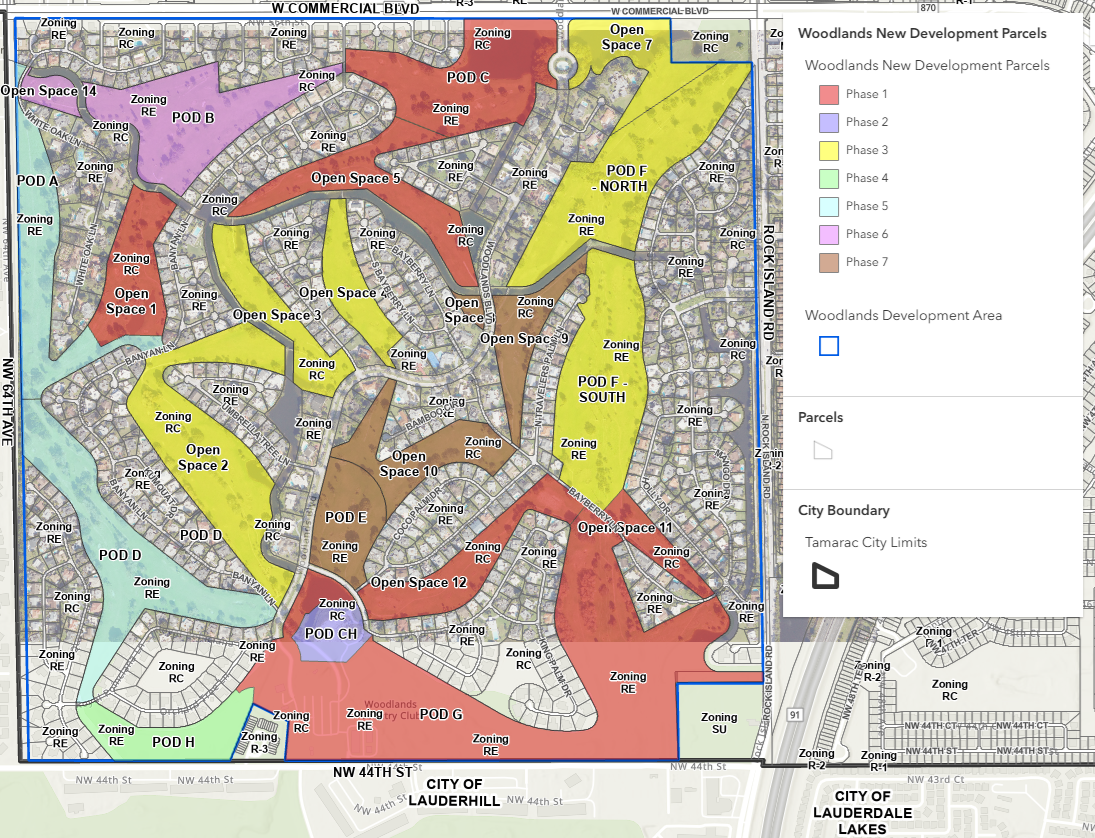
Task: Click the 870 route shield near W Commercial Blvd
Action: pyautogui.click(x=929, y=8)
